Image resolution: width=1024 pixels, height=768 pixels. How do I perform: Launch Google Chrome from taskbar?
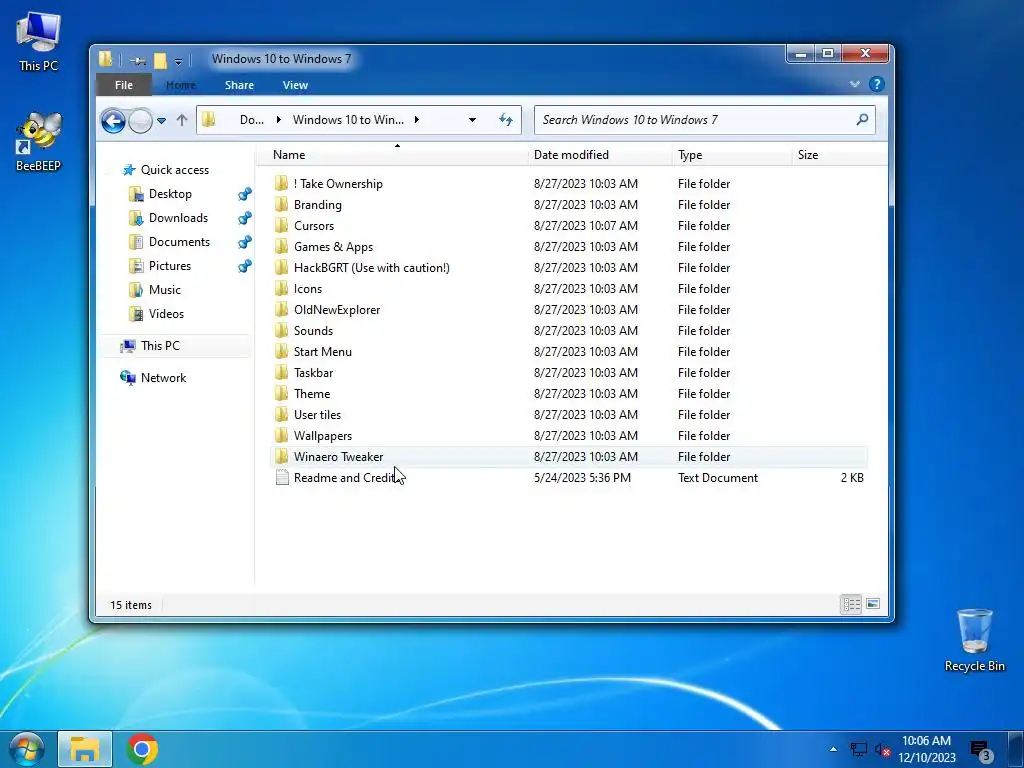(142, 749)
